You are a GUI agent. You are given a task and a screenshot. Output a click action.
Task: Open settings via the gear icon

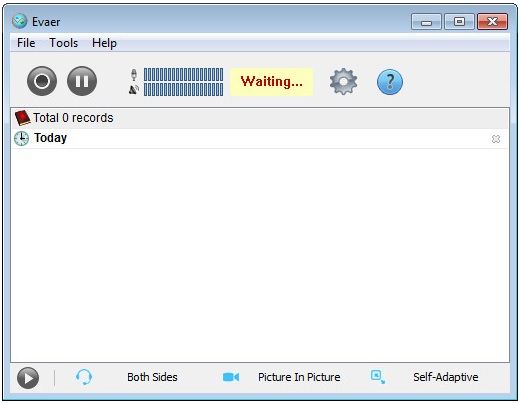[x=343, y=81]
